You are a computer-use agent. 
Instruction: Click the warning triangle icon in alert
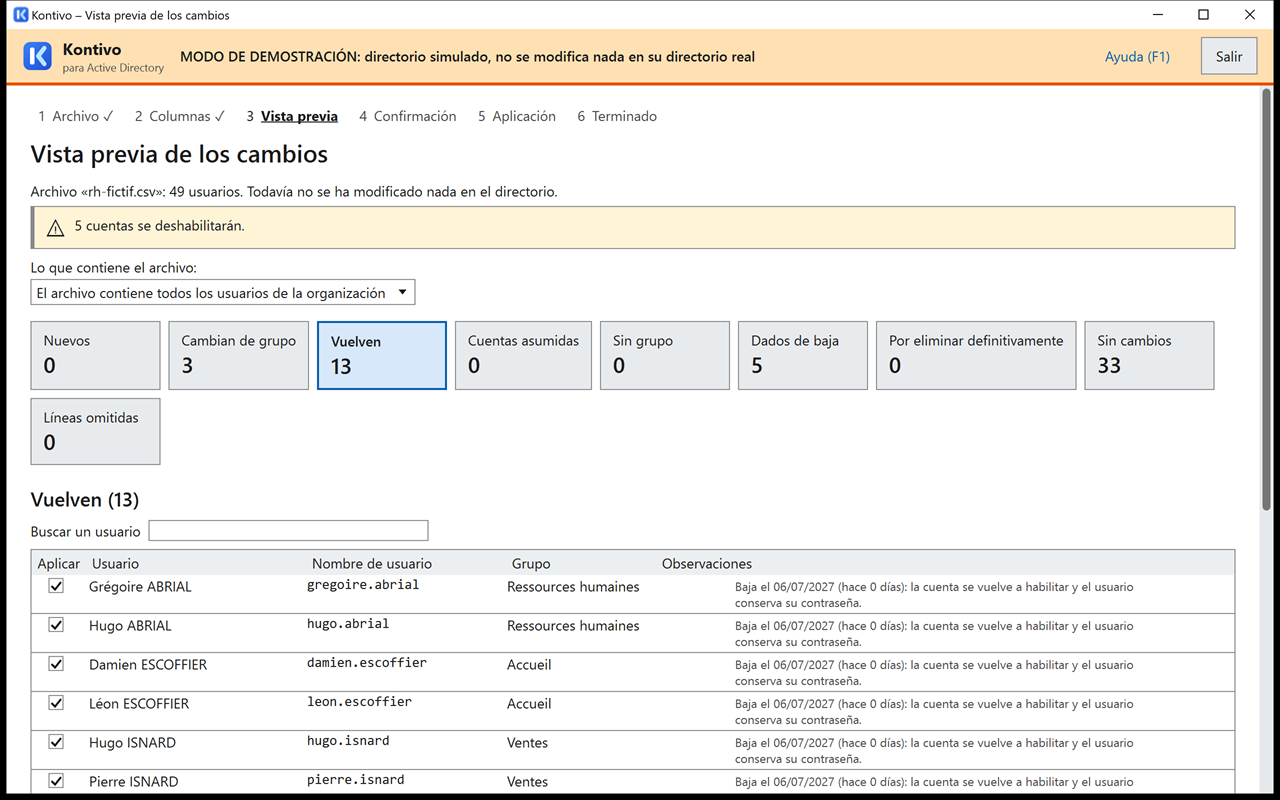point(55,228)
